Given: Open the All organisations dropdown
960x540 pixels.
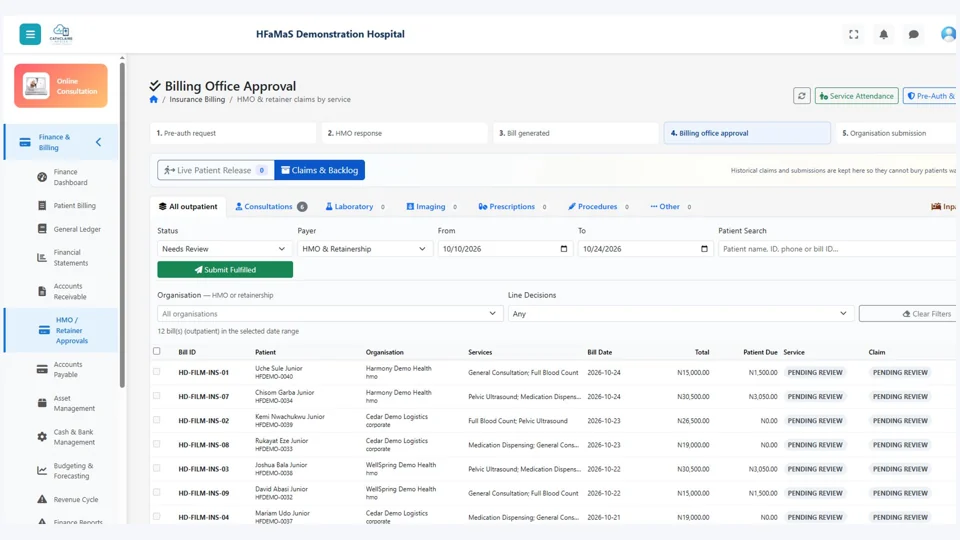Looking at the screenshot, I should [330, 313].
